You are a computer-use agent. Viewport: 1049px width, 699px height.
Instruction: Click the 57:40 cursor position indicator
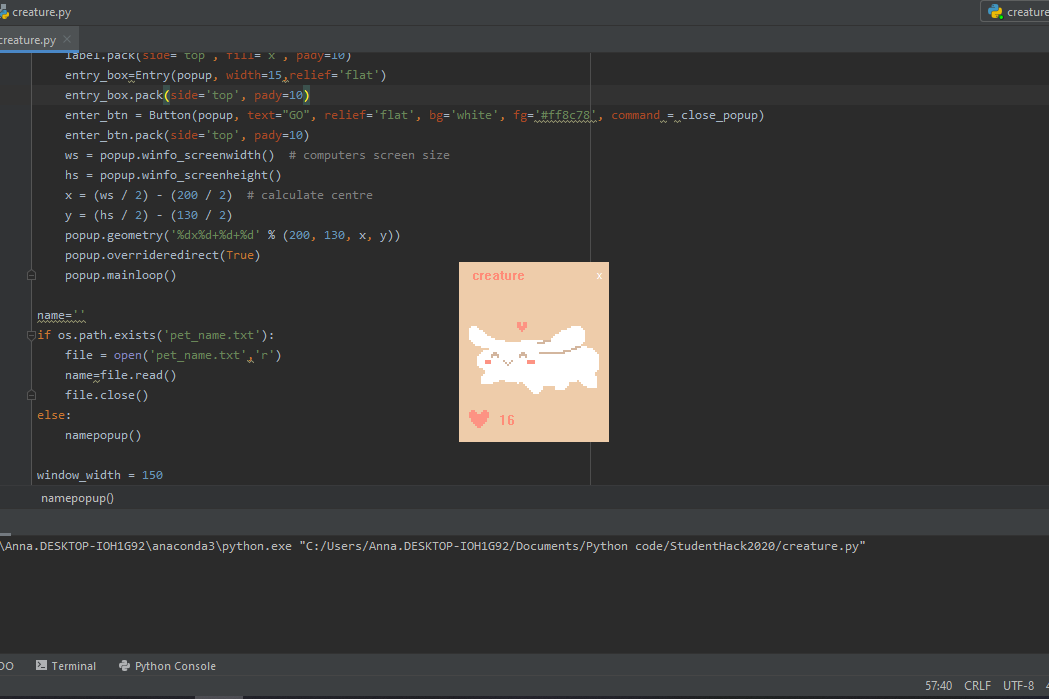pos(938,686)
